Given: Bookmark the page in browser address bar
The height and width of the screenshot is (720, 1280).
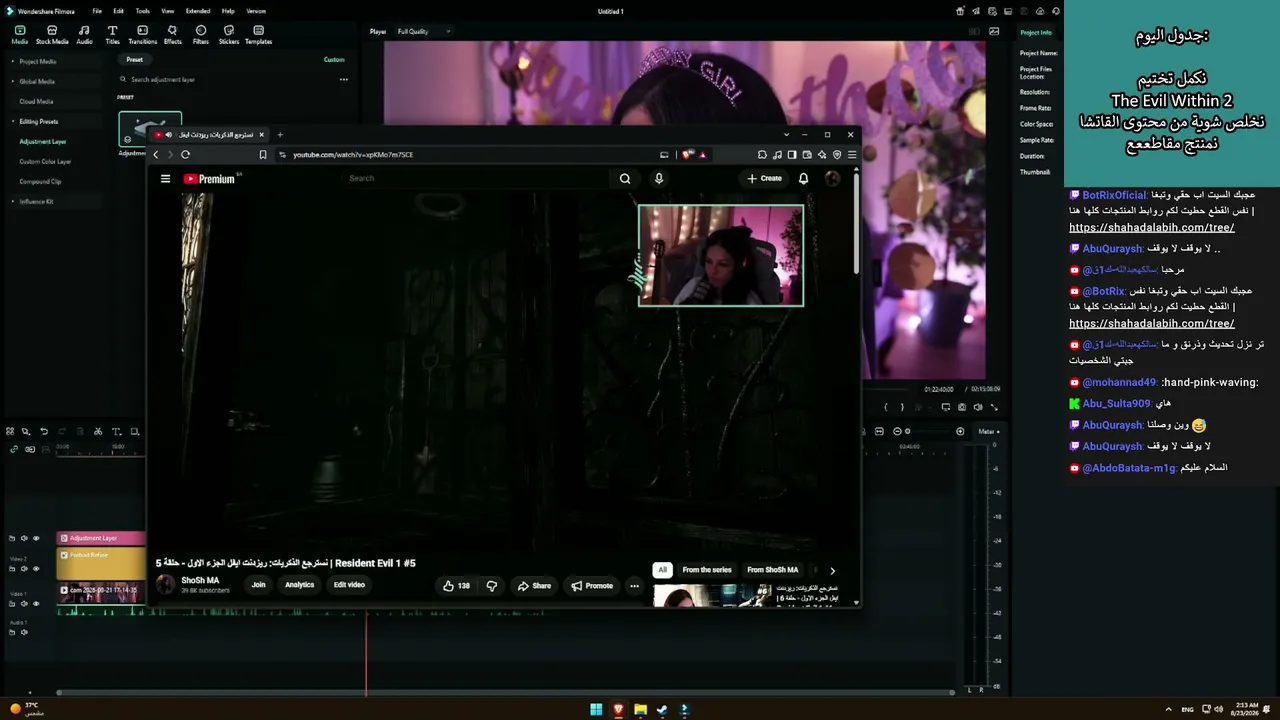Looking at the screenshot, I should point(263,154).
